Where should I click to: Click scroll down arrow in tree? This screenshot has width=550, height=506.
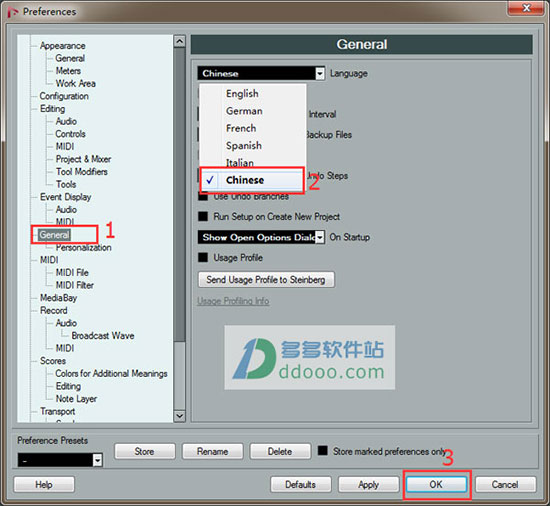(179, 416)
